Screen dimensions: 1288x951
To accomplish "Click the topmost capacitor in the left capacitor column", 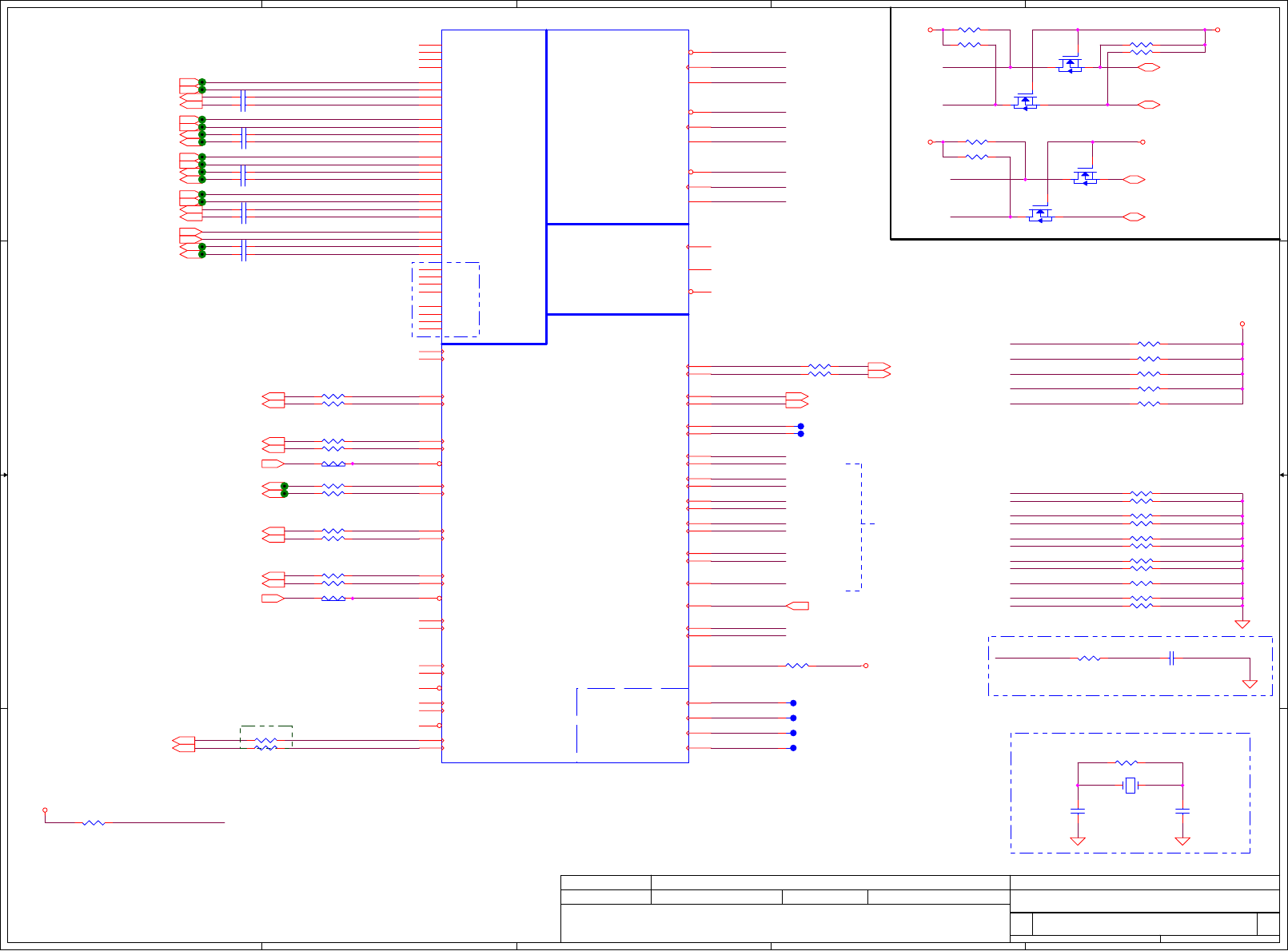I will [243, 101].
